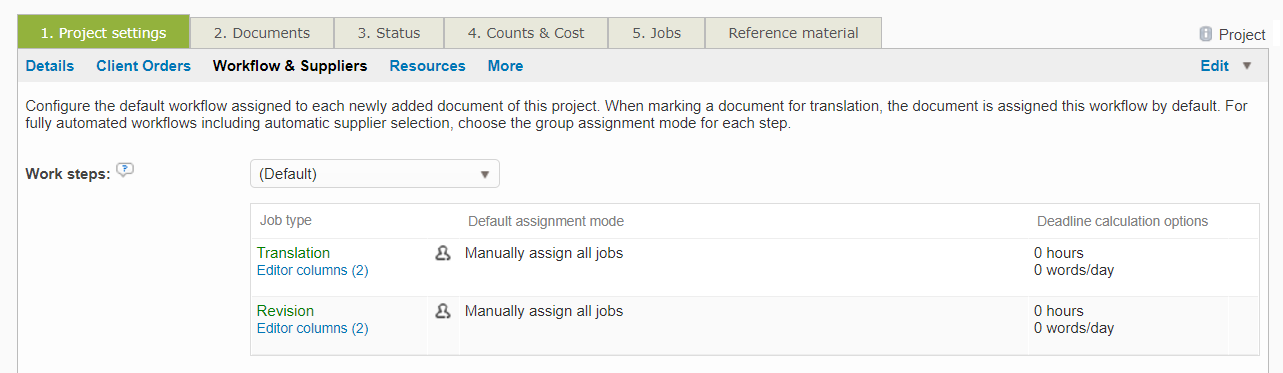This screenshot has height=373, width=1283.
Task: Open the Reference material tab
Action: click(793, 33)
